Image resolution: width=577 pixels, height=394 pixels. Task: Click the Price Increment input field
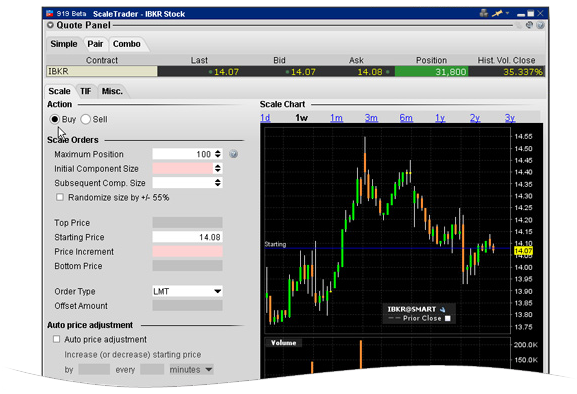pos(187,252)
